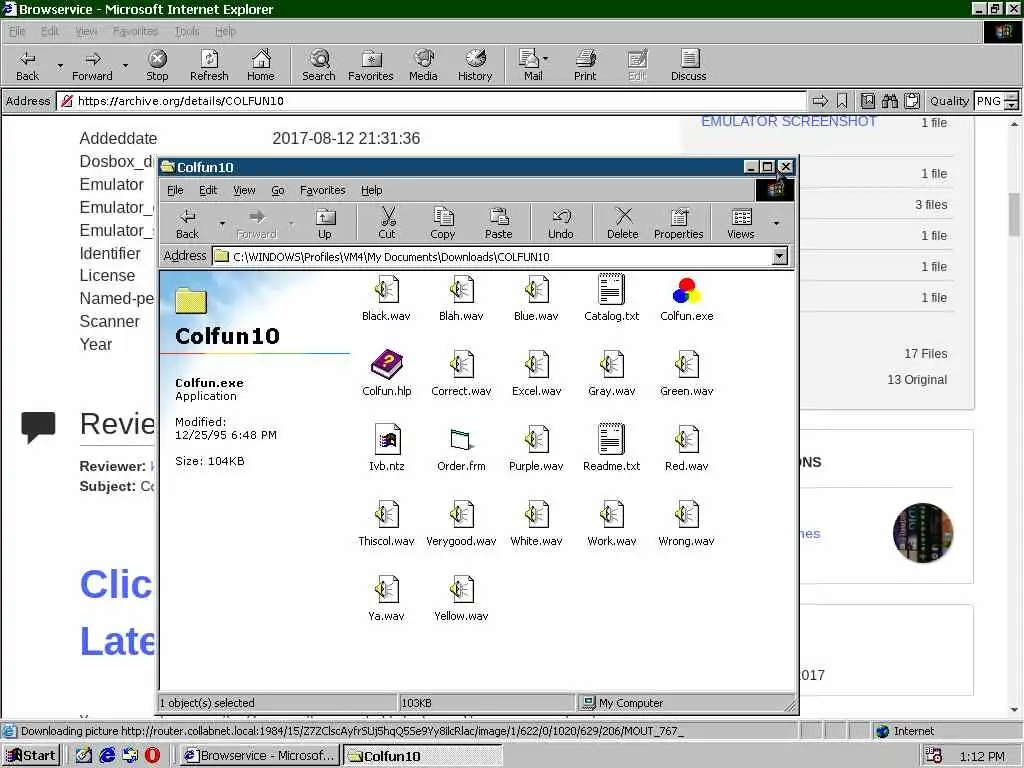Click the round collection thumbnail image

point(922,533)
